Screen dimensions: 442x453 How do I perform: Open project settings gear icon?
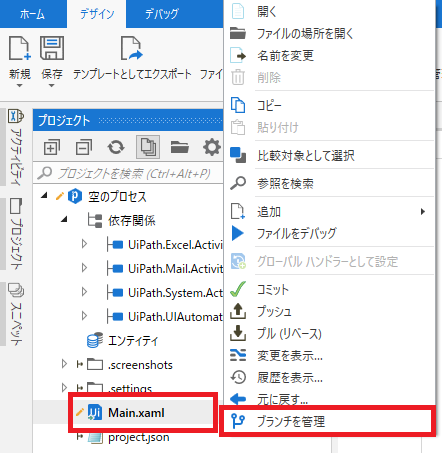212,147
